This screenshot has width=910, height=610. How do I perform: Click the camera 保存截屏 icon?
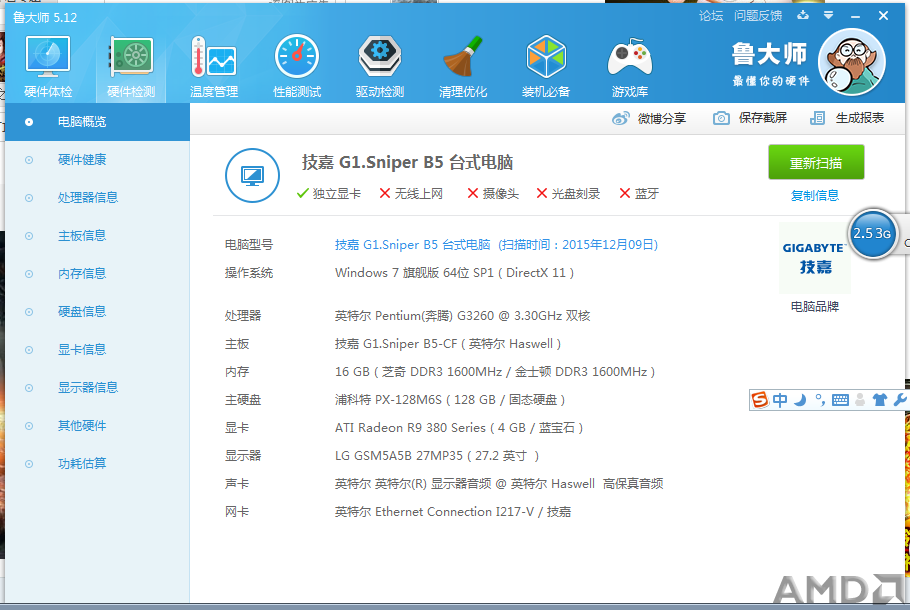[x=721, y=118]
